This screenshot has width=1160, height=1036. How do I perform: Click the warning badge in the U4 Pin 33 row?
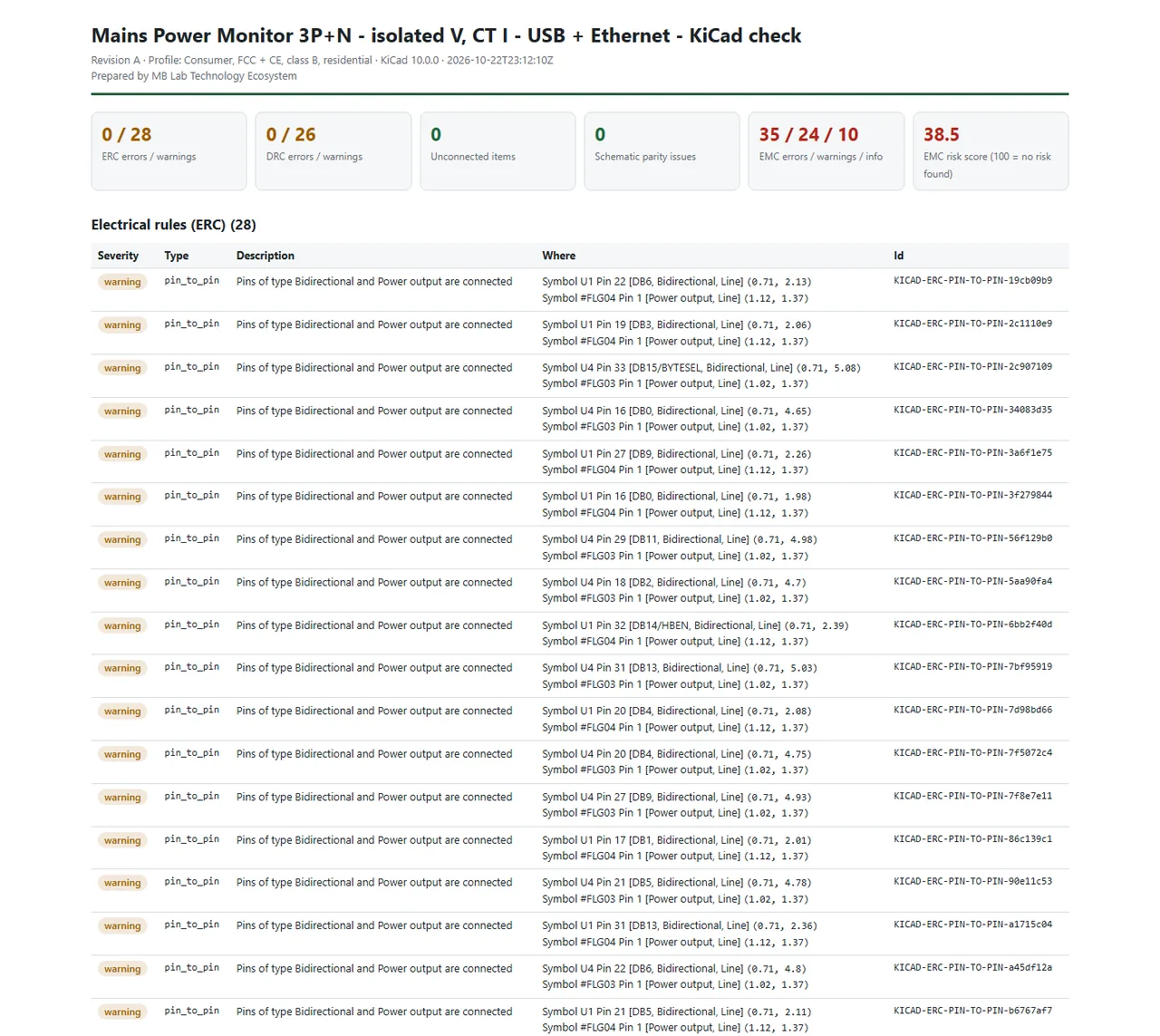click(x=122, y=368)
